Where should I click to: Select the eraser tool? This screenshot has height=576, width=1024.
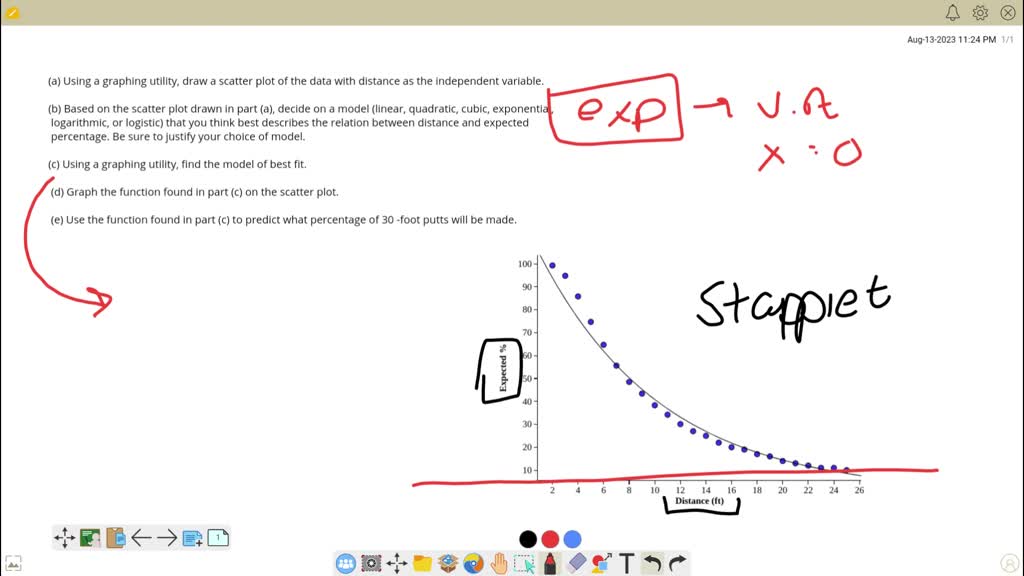click(x=574, y=563)
